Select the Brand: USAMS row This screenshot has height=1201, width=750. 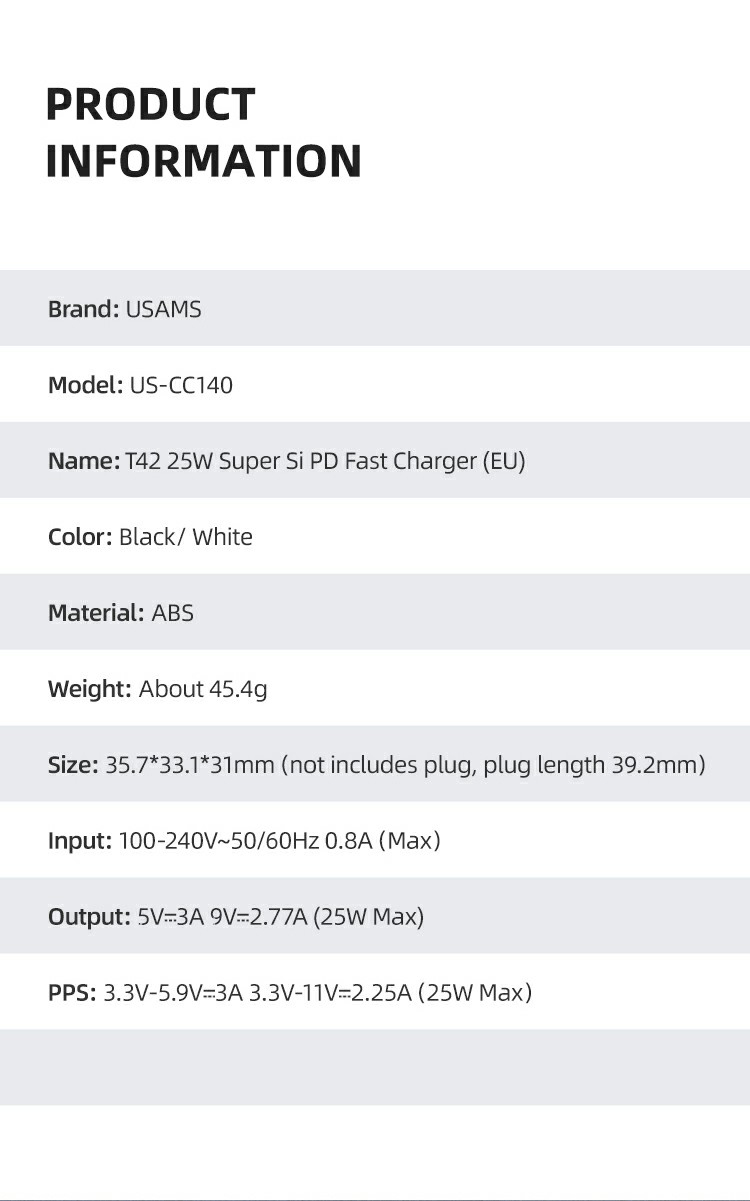[375, 308]
